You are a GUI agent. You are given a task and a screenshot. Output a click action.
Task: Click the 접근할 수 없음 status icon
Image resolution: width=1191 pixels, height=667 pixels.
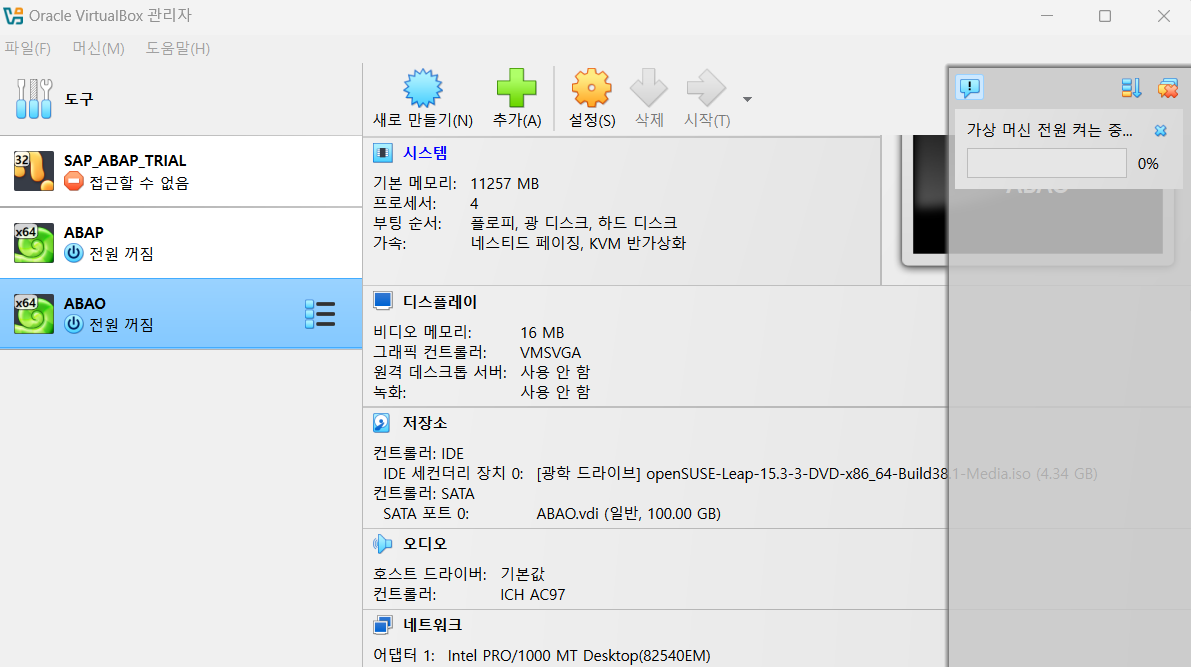74,182
